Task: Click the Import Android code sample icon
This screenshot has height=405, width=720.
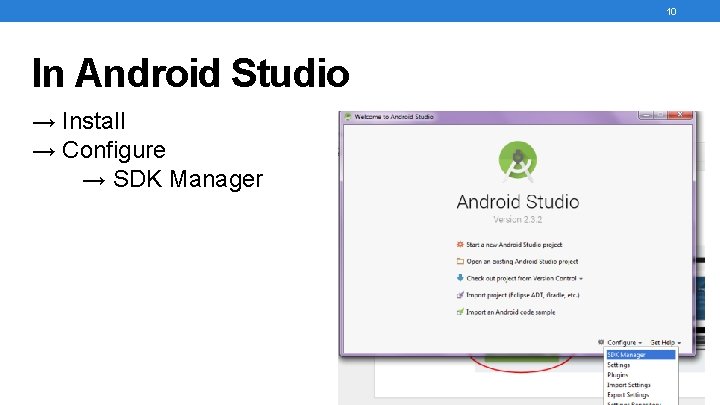Action: click(460, 312)
